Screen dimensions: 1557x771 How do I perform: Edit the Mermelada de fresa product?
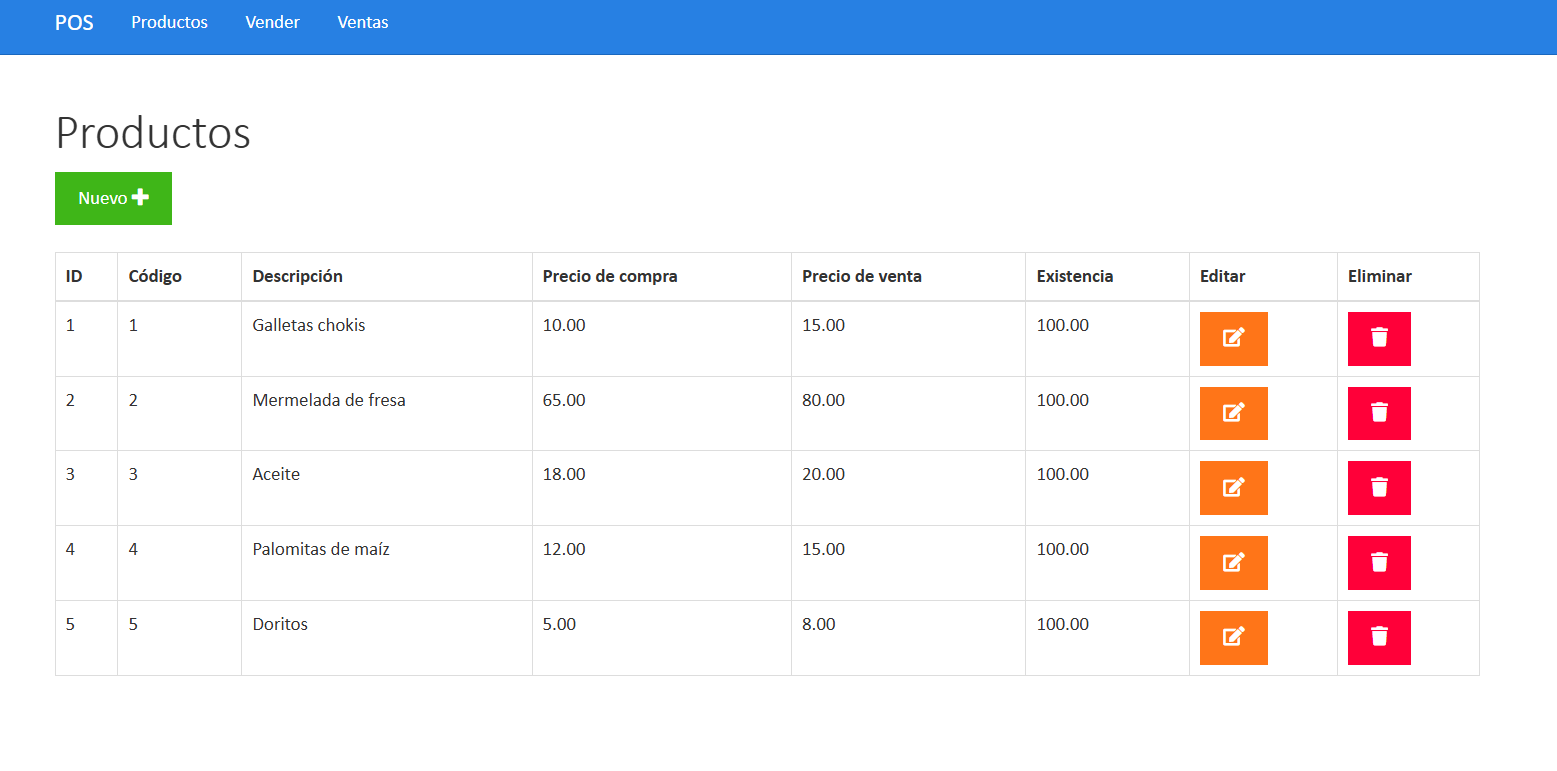[1233, 413]
